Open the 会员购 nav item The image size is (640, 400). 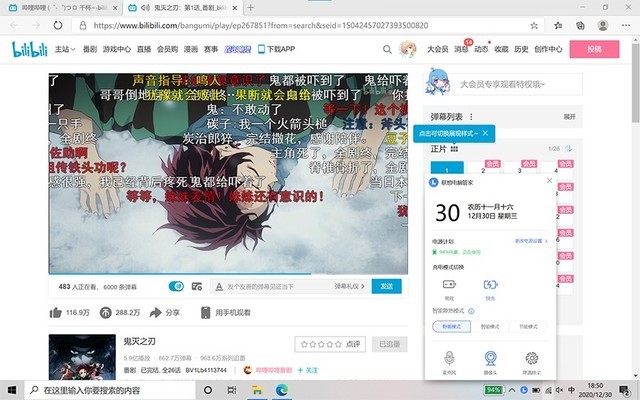pos(167,49)
